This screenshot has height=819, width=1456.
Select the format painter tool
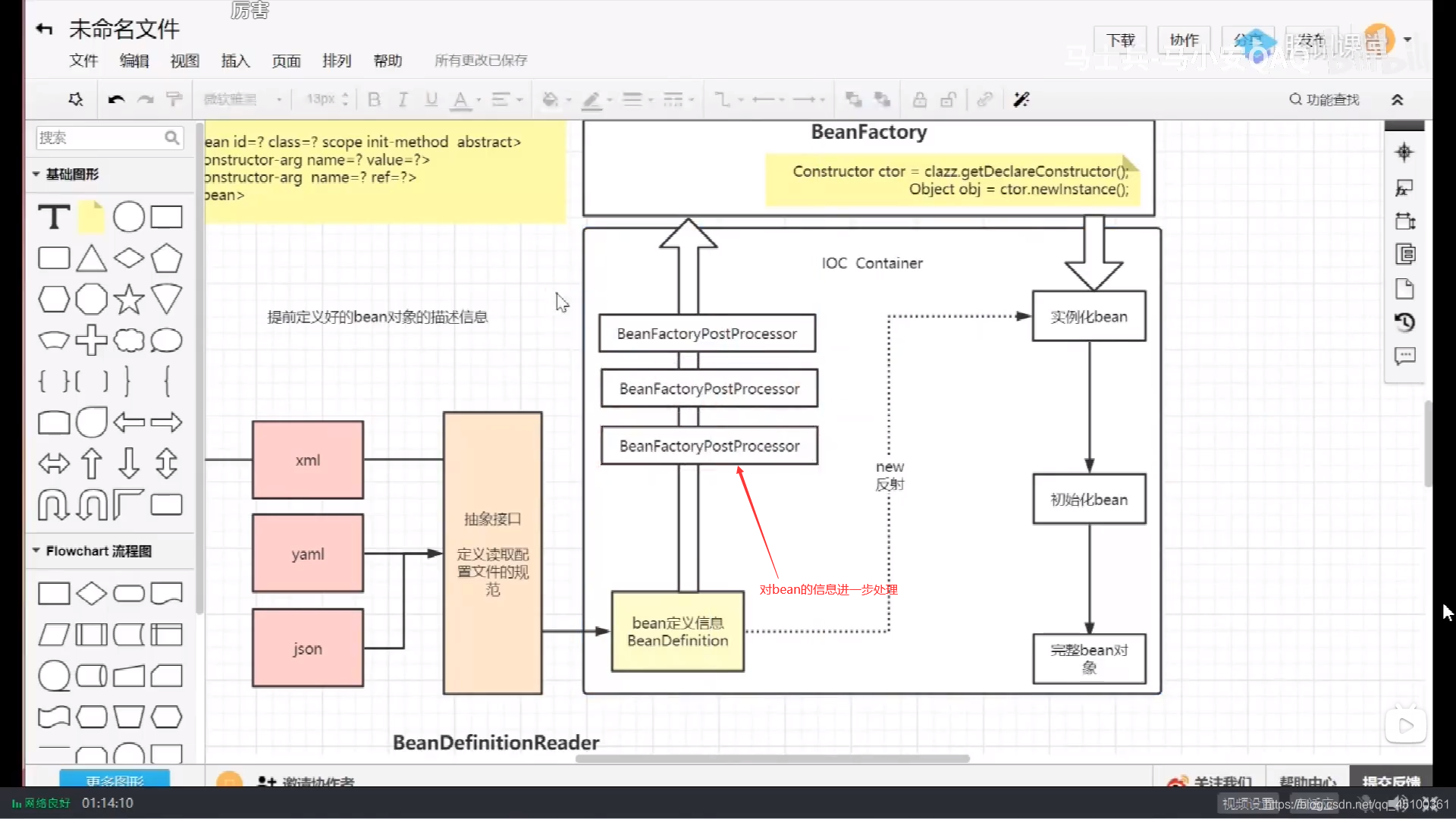(x=174, y=99)
